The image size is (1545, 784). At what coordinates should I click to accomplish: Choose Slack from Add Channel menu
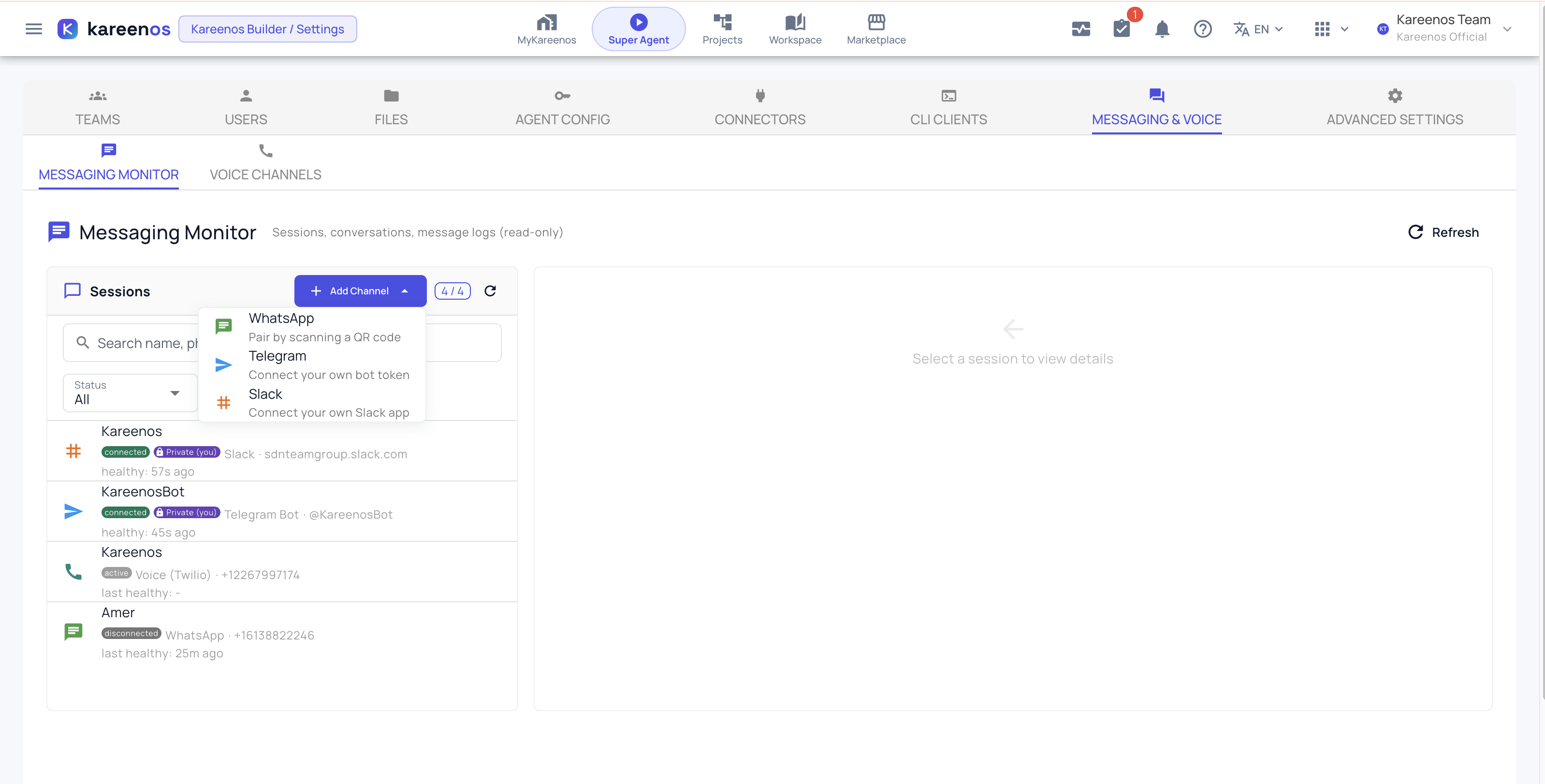312,403
